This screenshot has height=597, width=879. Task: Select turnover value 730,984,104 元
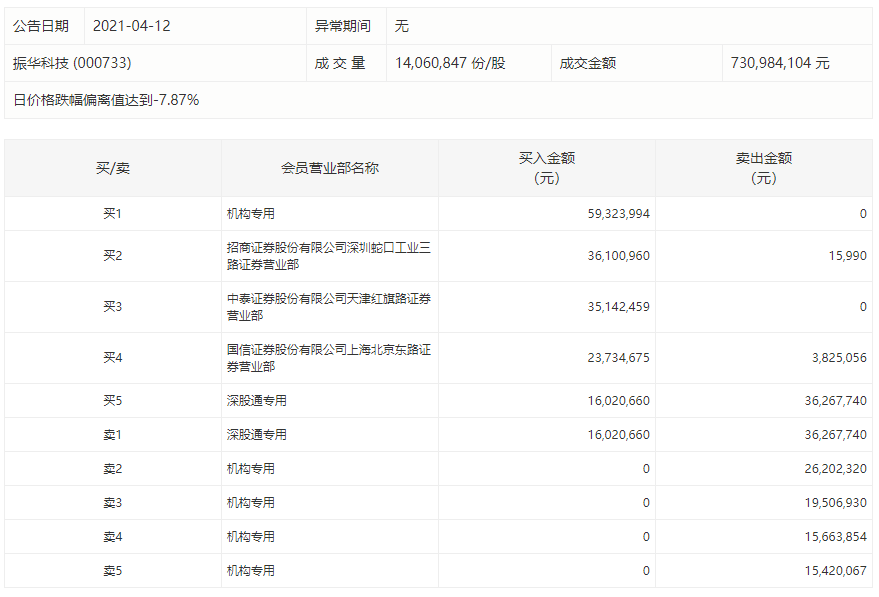click(780, 63)
